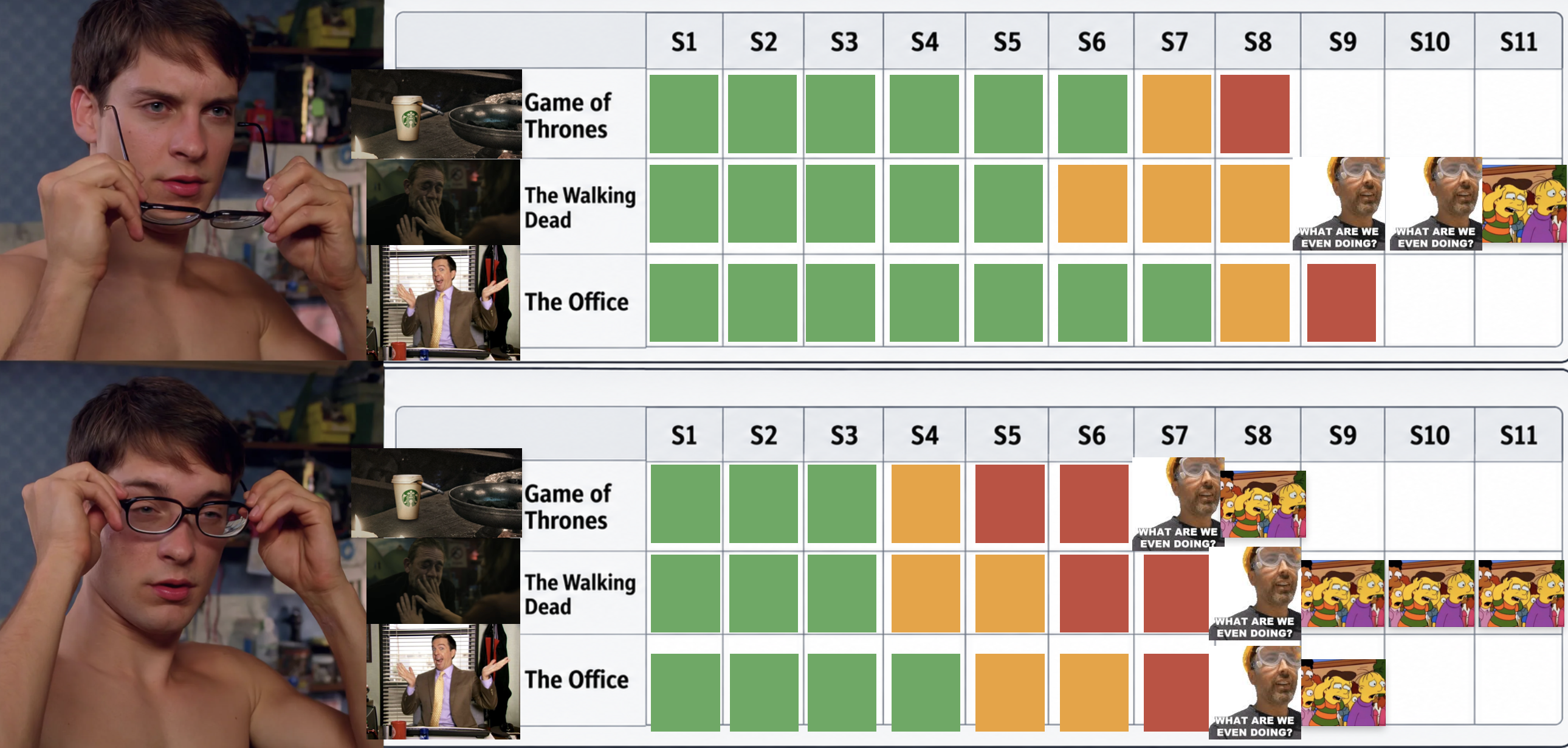Image resolution: width=1568 pixels, height=748 pixels.
Task: Select the S10 column header in the top table
Action: (1429, 41)
